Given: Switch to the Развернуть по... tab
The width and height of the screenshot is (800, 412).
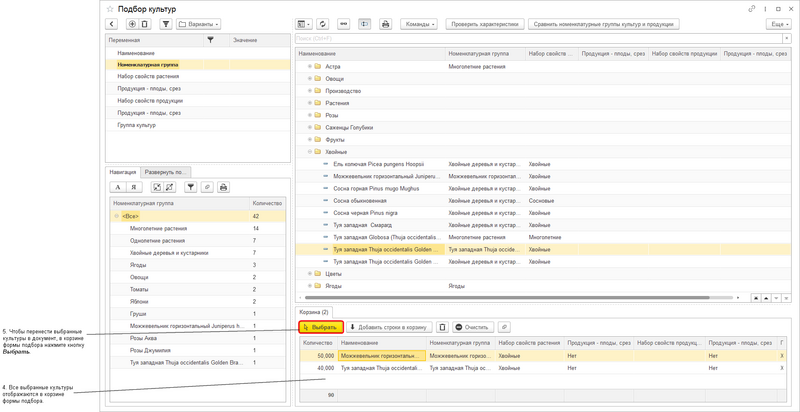Looking at the screenshot, I should coord(165,172).
